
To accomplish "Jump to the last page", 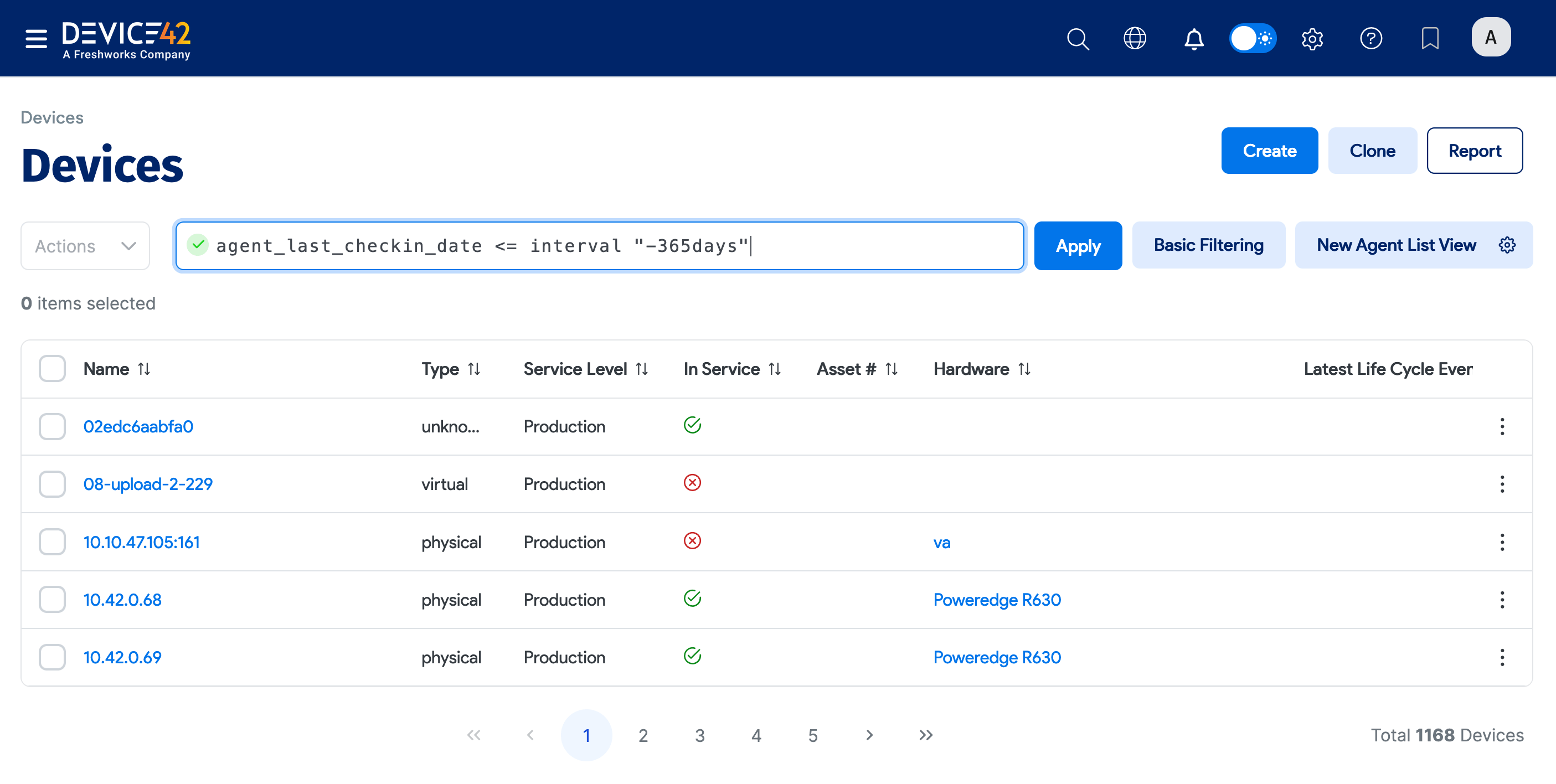I will 925,735.
